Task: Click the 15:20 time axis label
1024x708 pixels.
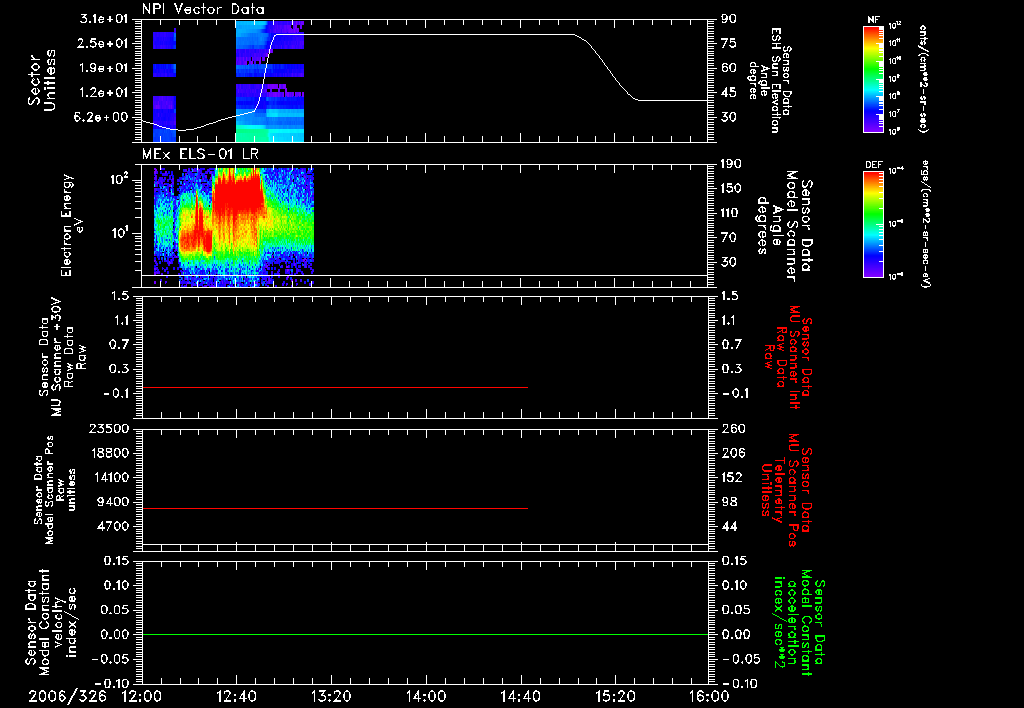Action: click(615, 696)
